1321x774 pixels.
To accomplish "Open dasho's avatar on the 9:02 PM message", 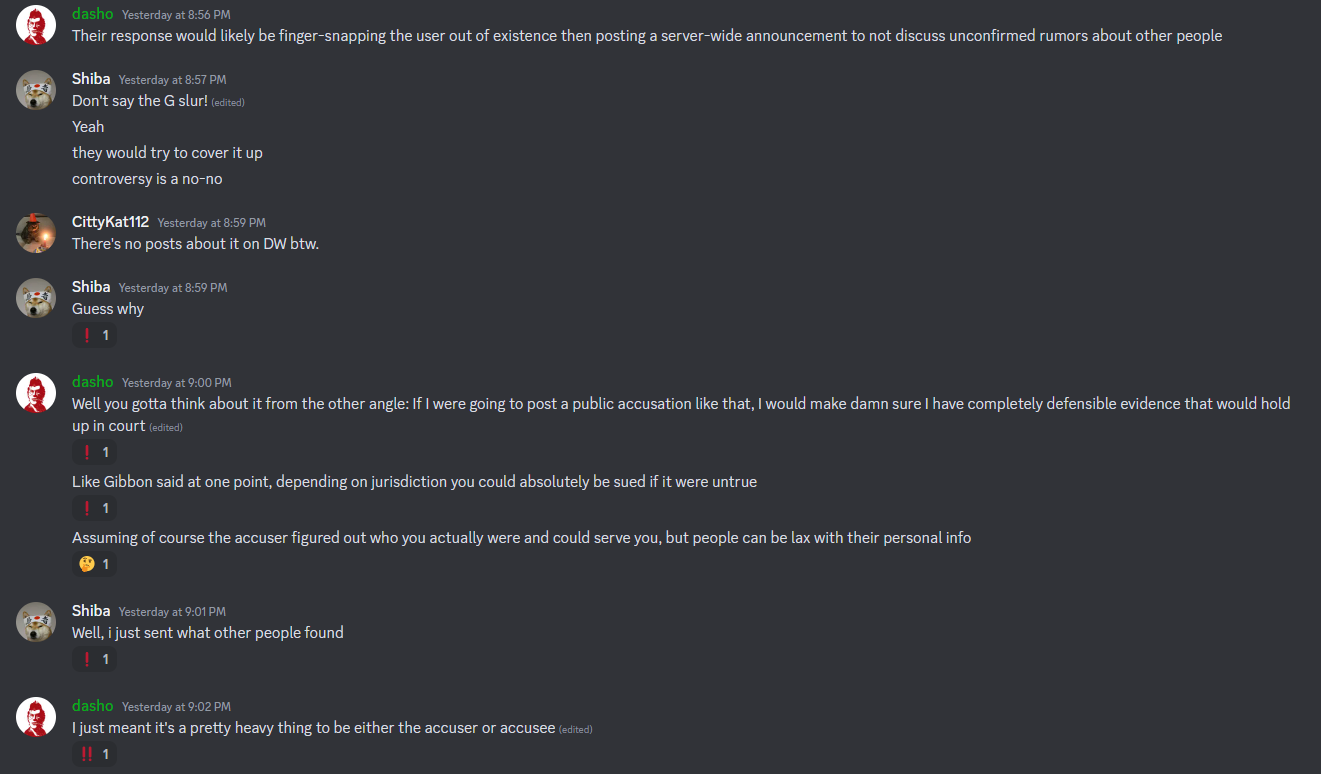I will click(36, 717).
